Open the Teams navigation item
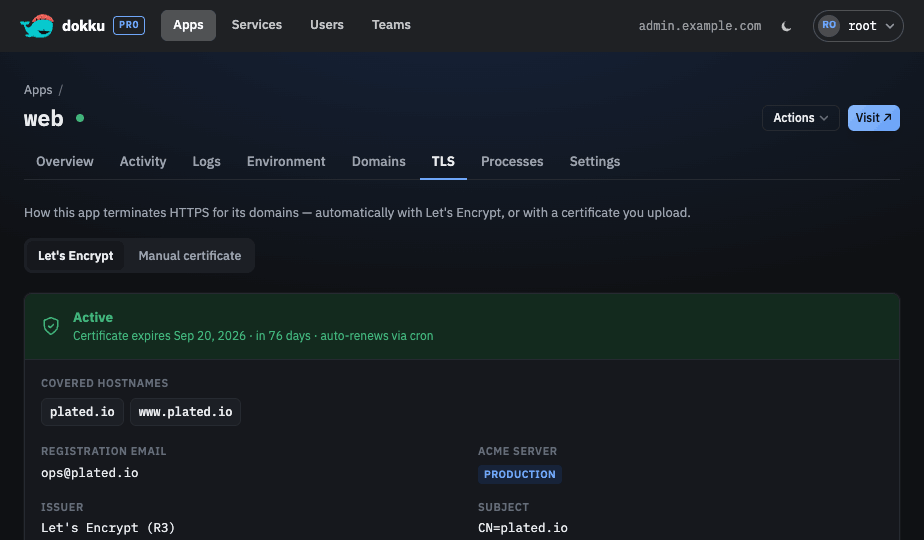Screen dimensions: 924x540 (391, 25)
